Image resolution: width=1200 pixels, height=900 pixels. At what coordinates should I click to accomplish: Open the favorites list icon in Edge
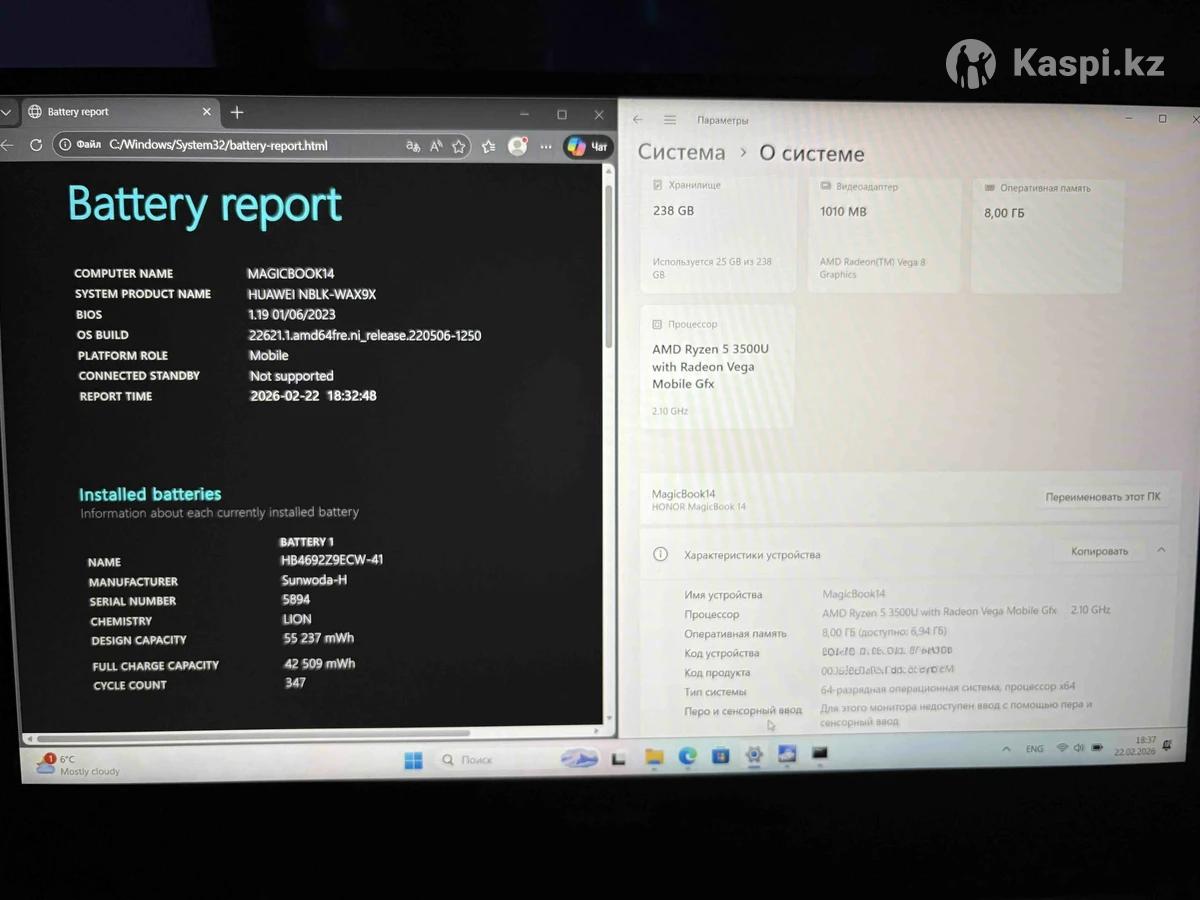pyautogui.click(x=488, y=146)
